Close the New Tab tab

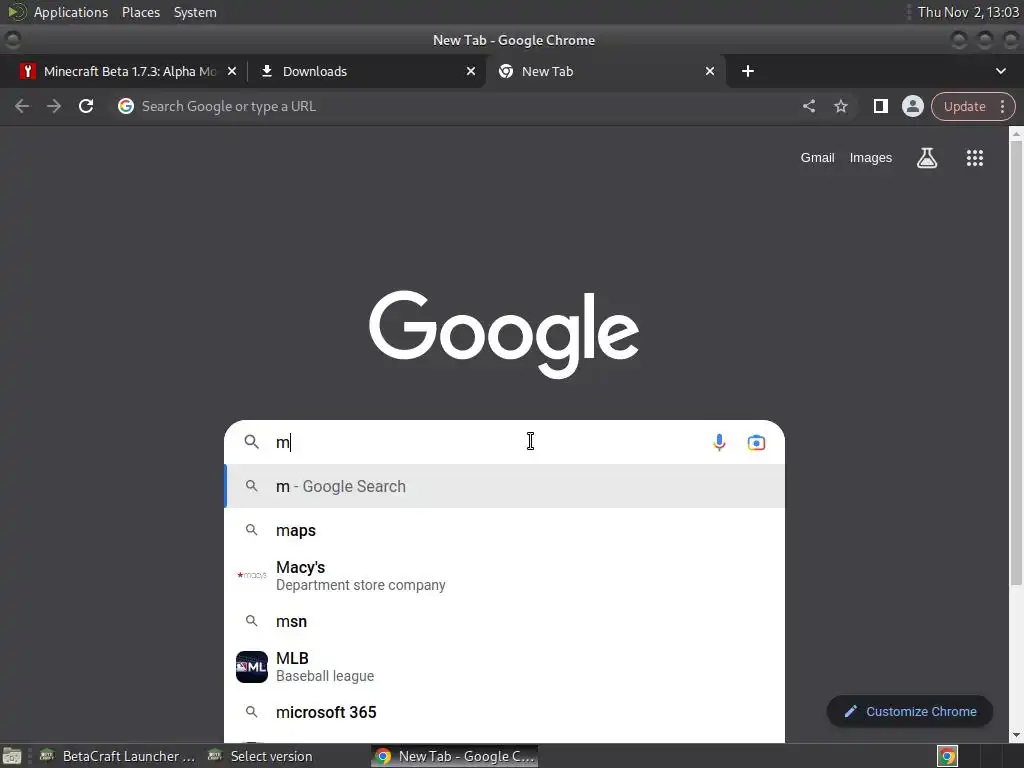tap(710, 71)
